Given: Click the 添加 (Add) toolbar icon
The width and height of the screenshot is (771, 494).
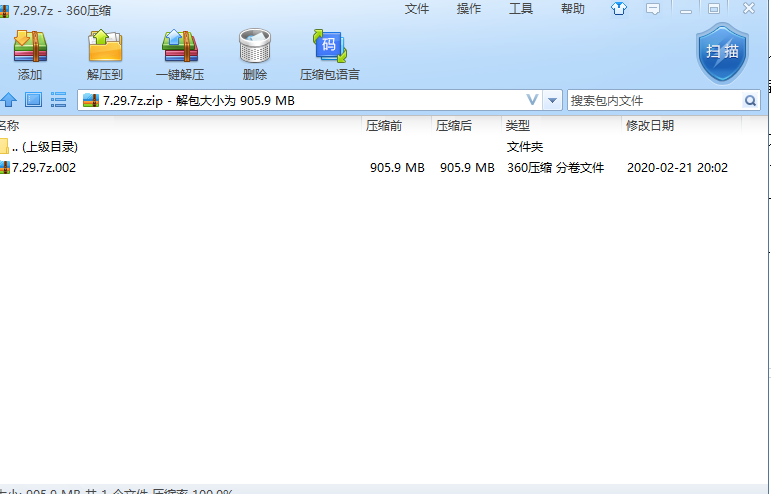Looking at the screenshot, I should click(30, 46).
